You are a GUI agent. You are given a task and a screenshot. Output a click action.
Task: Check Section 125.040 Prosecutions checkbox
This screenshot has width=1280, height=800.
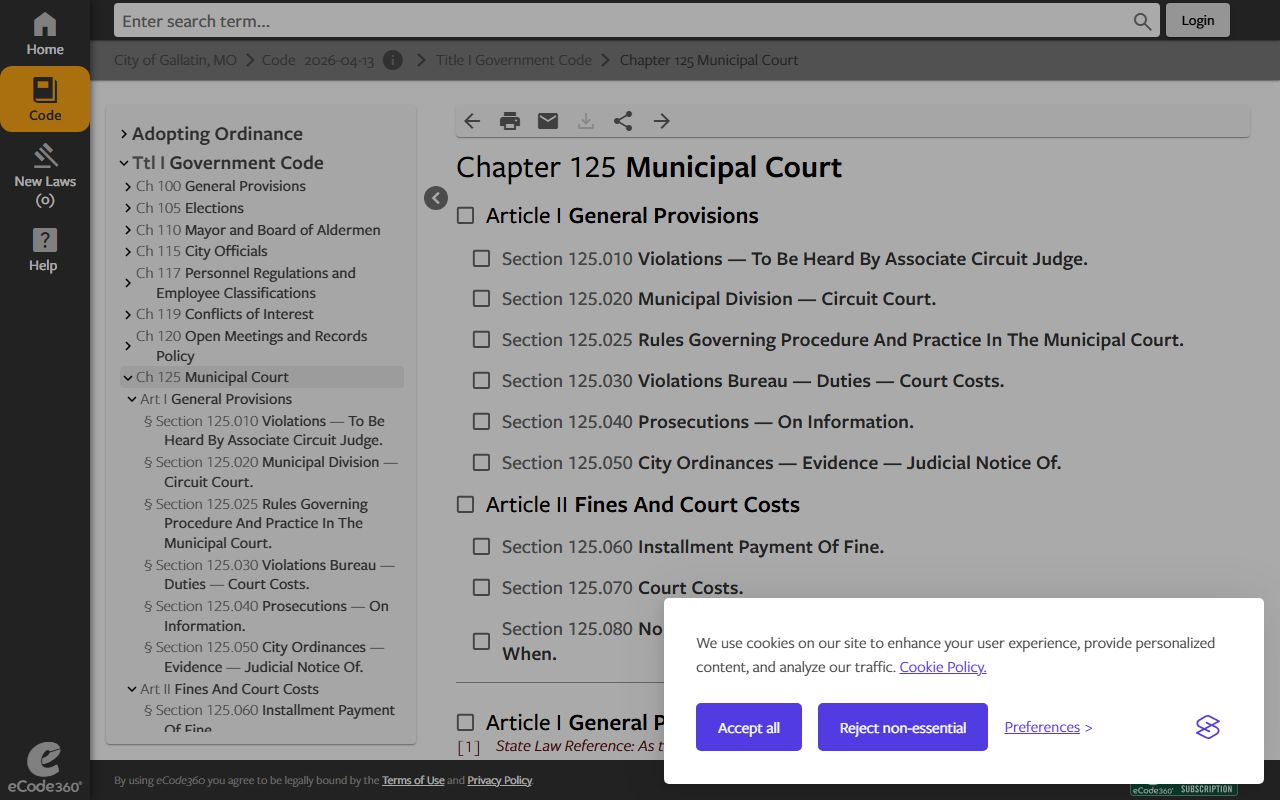click(481, 421)
